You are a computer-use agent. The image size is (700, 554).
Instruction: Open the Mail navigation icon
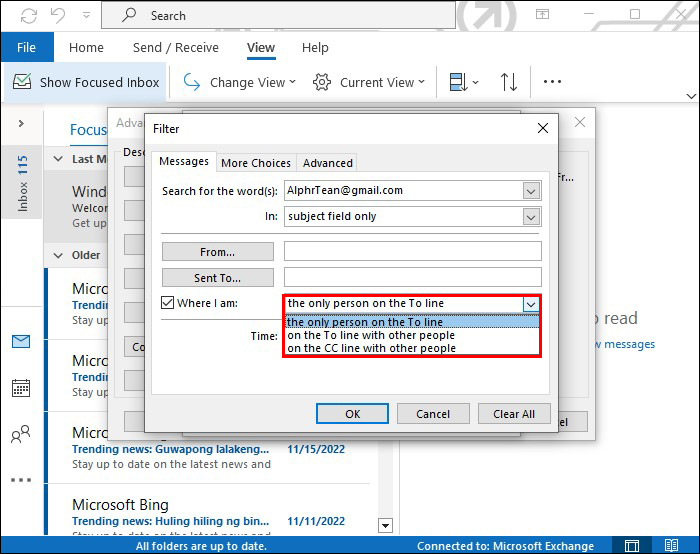tap(21, 342)
